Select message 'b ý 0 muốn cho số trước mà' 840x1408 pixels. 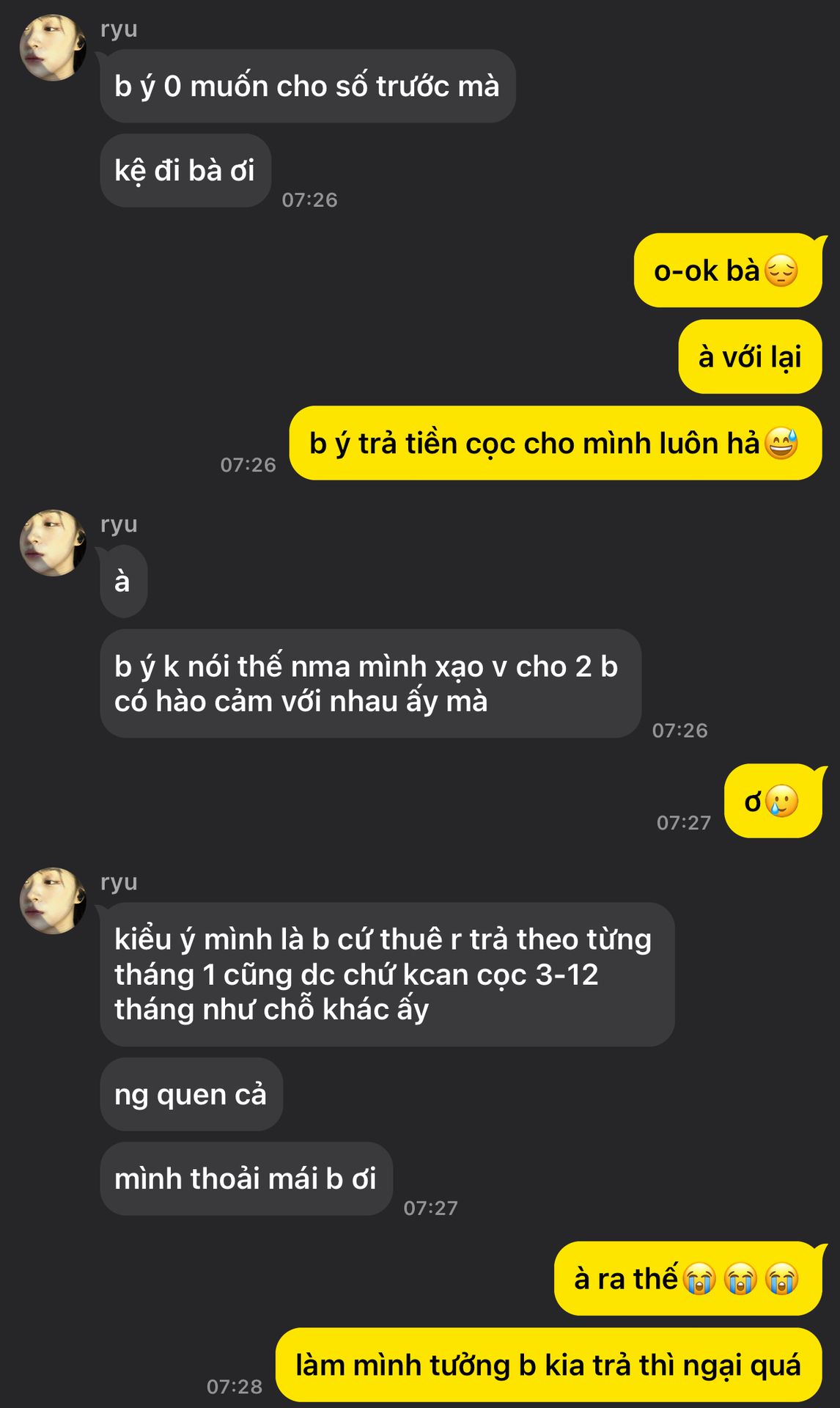308,86
